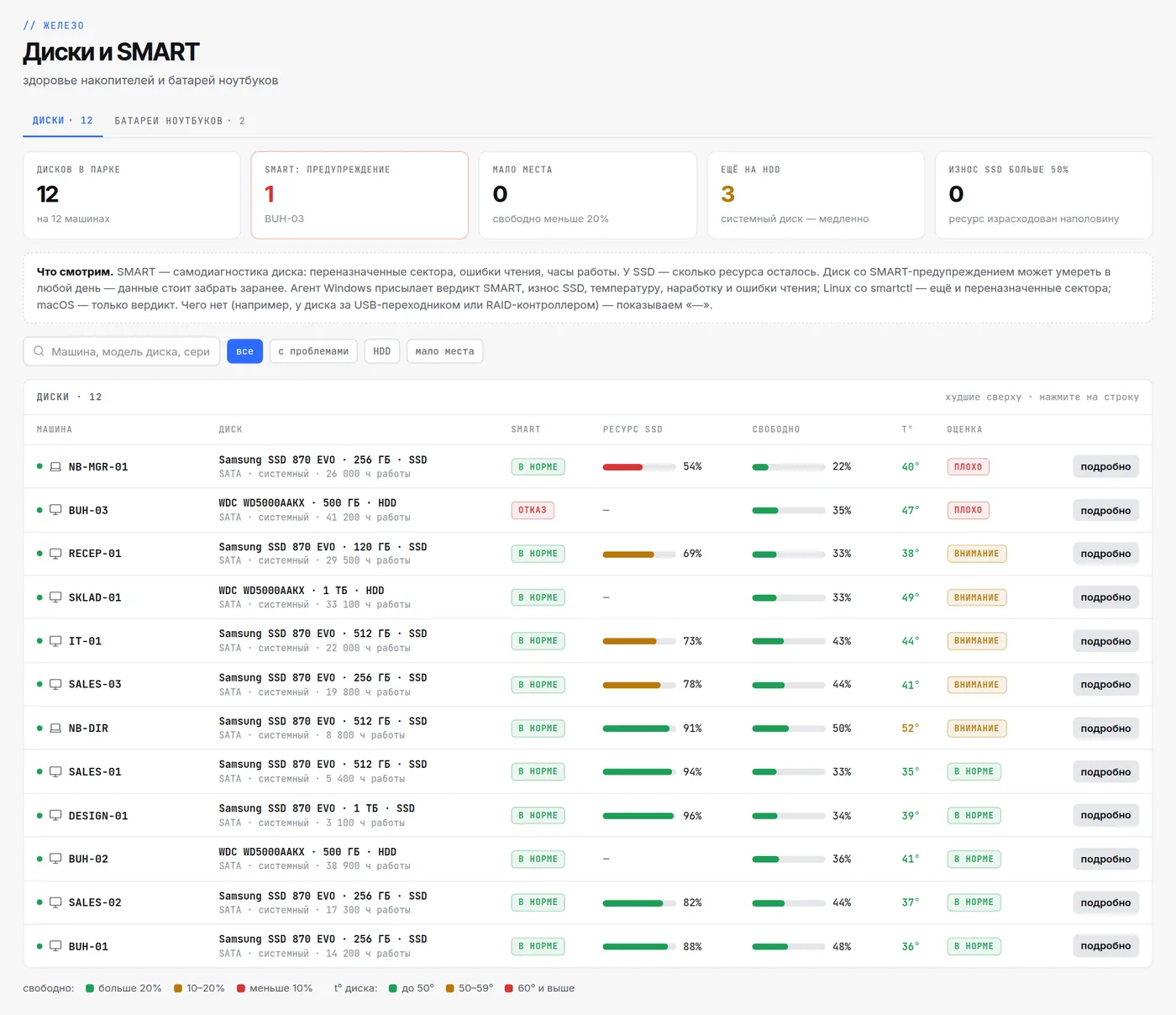
Task: Open «подробно» for BUH-03
Action: (x=1105, y=510)
